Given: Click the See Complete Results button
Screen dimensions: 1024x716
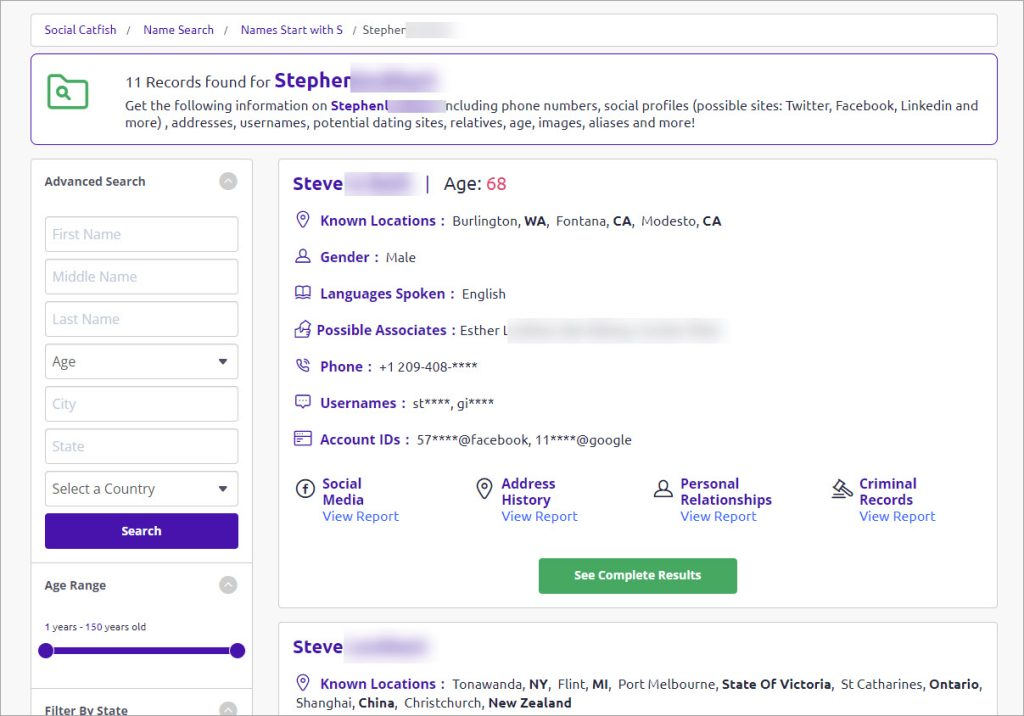Looking at the screenshot, I should pos(637,576).
